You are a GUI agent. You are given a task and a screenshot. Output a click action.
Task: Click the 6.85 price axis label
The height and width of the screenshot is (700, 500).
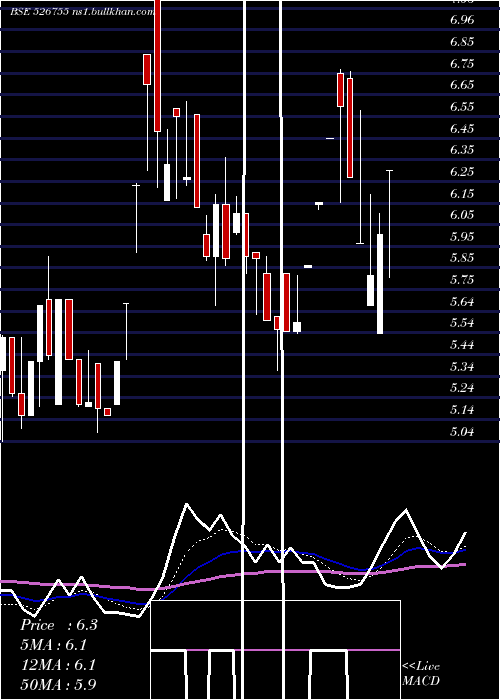coord(462,42)
